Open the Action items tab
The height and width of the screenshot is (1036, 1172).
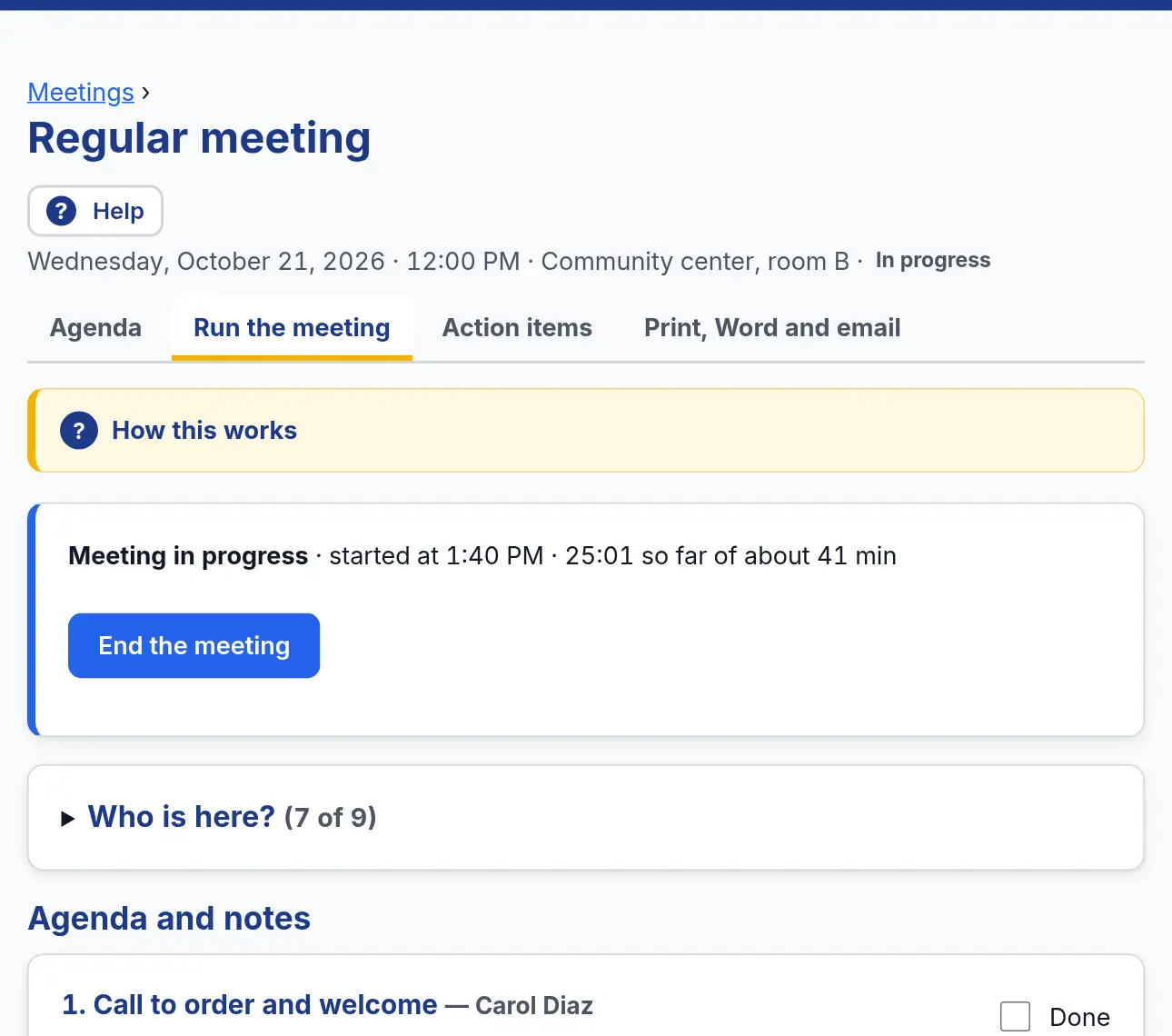point(517,328)
